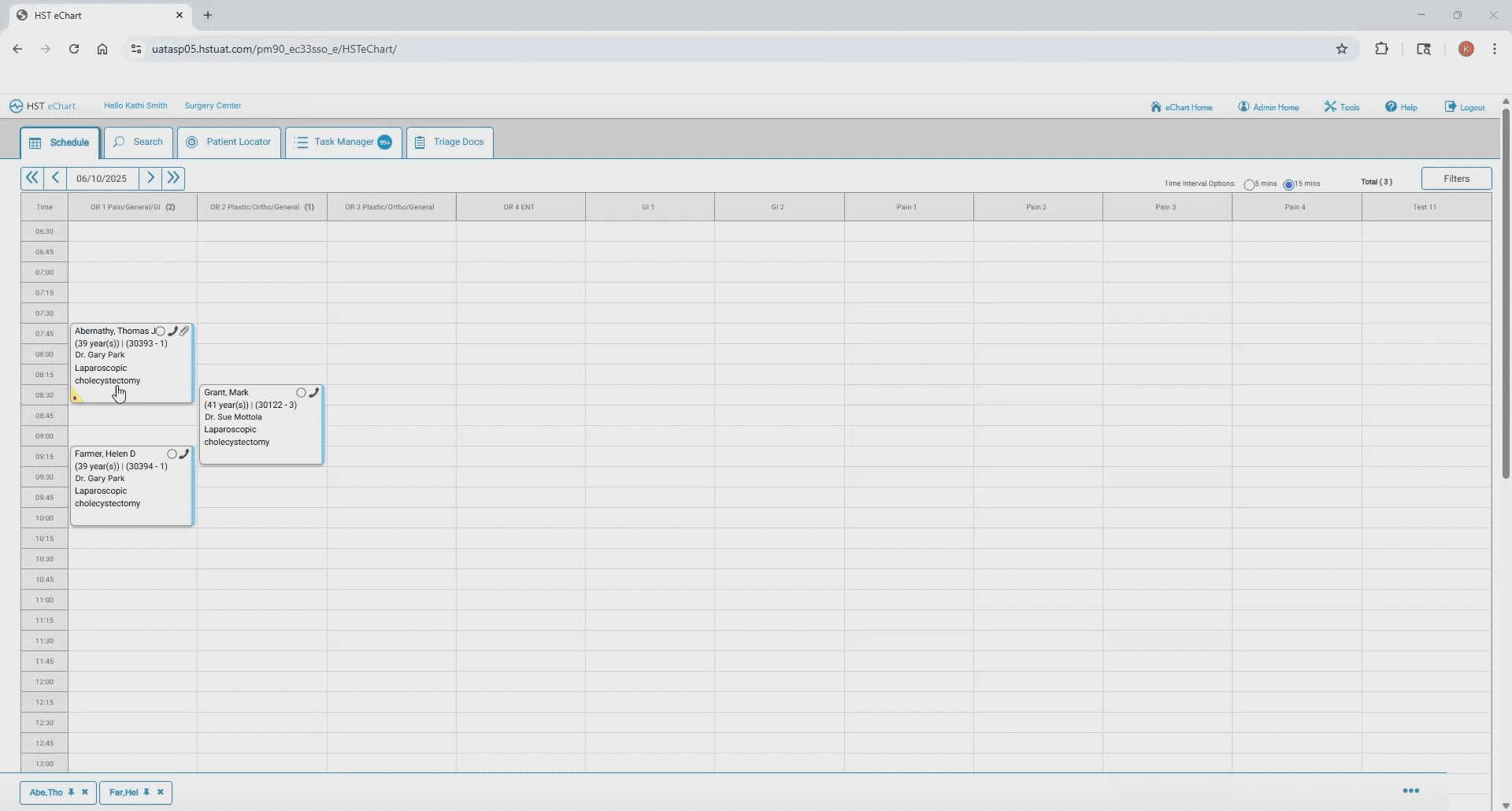The image size is (1512, 811).
Task: Open the Task Manager
Action: pos(343,143)
